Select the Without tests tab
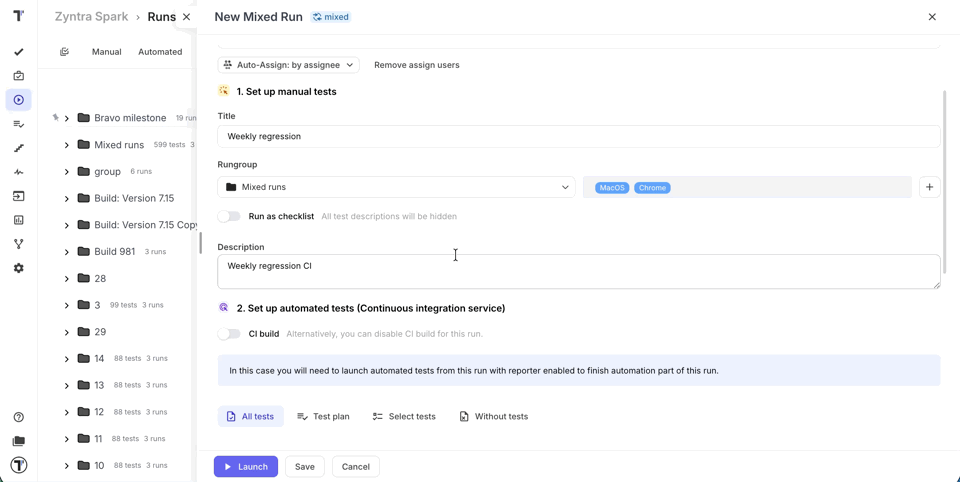 pyautogui.click(x=493, y=416)
